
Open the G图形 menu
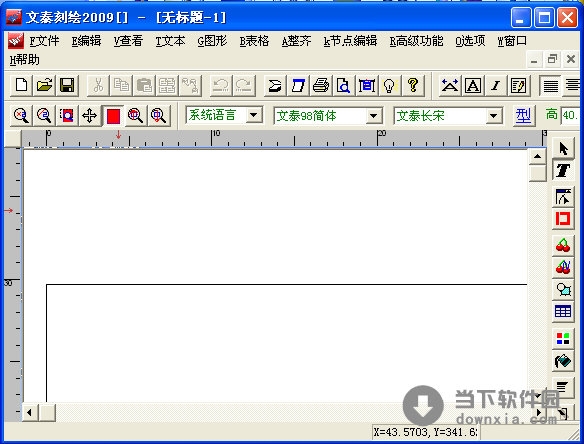212,41
